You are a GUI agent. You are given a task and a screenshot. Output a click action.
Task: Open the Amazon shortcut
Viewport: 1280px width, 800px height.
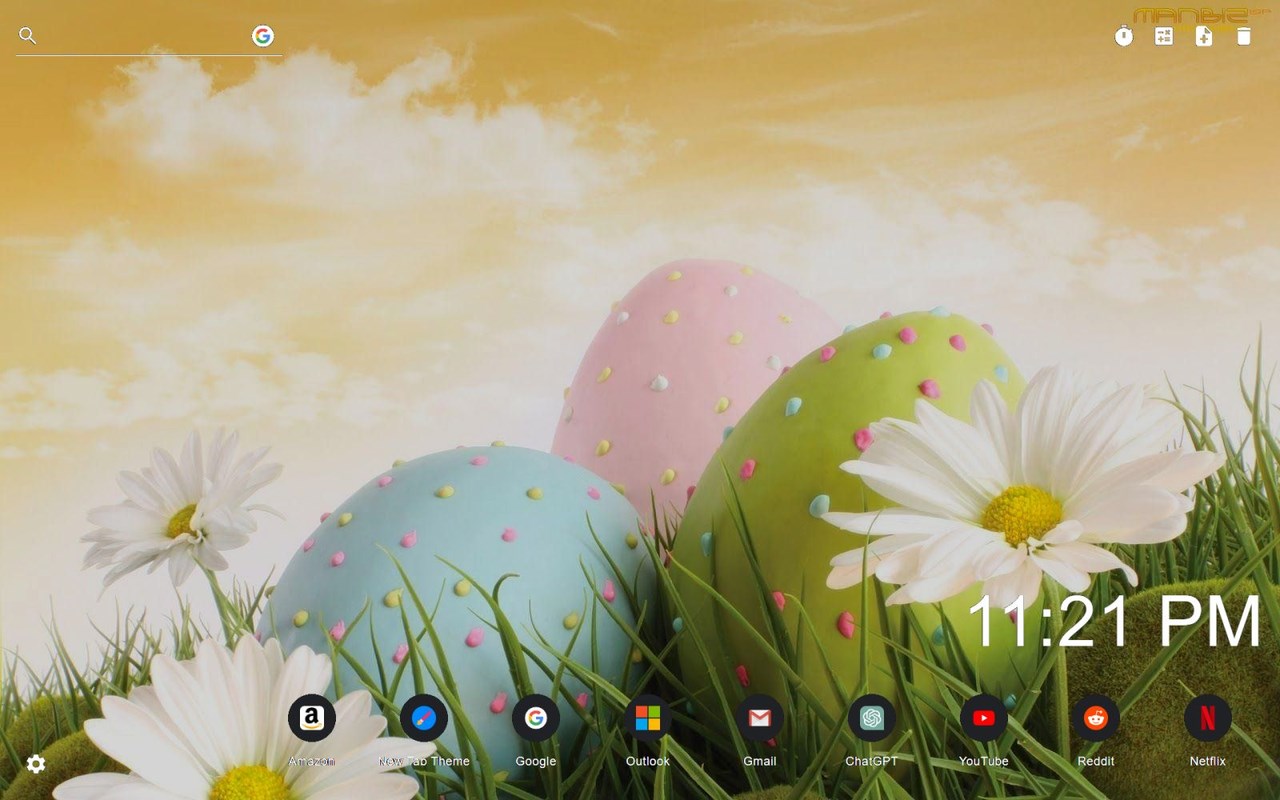coord(312,718)
